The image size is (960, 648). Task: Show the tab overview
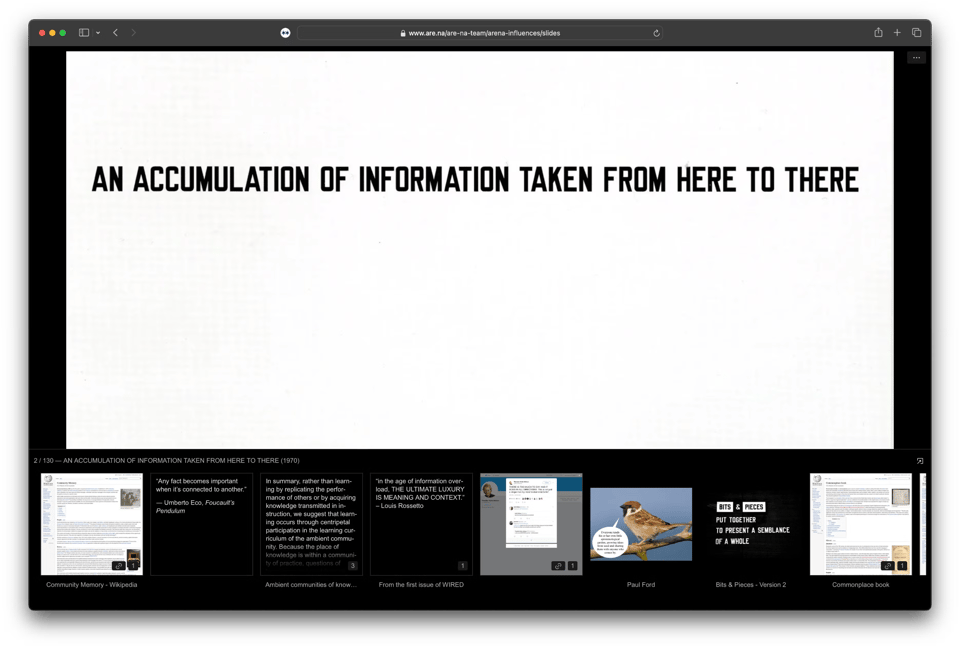pos(916,33)
